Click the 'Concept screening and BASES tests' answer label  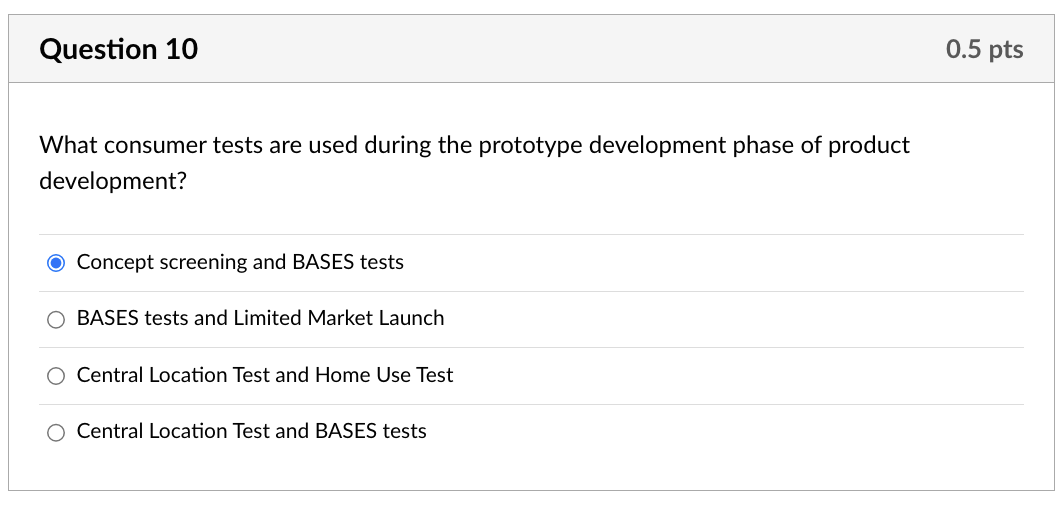[240, 262]
